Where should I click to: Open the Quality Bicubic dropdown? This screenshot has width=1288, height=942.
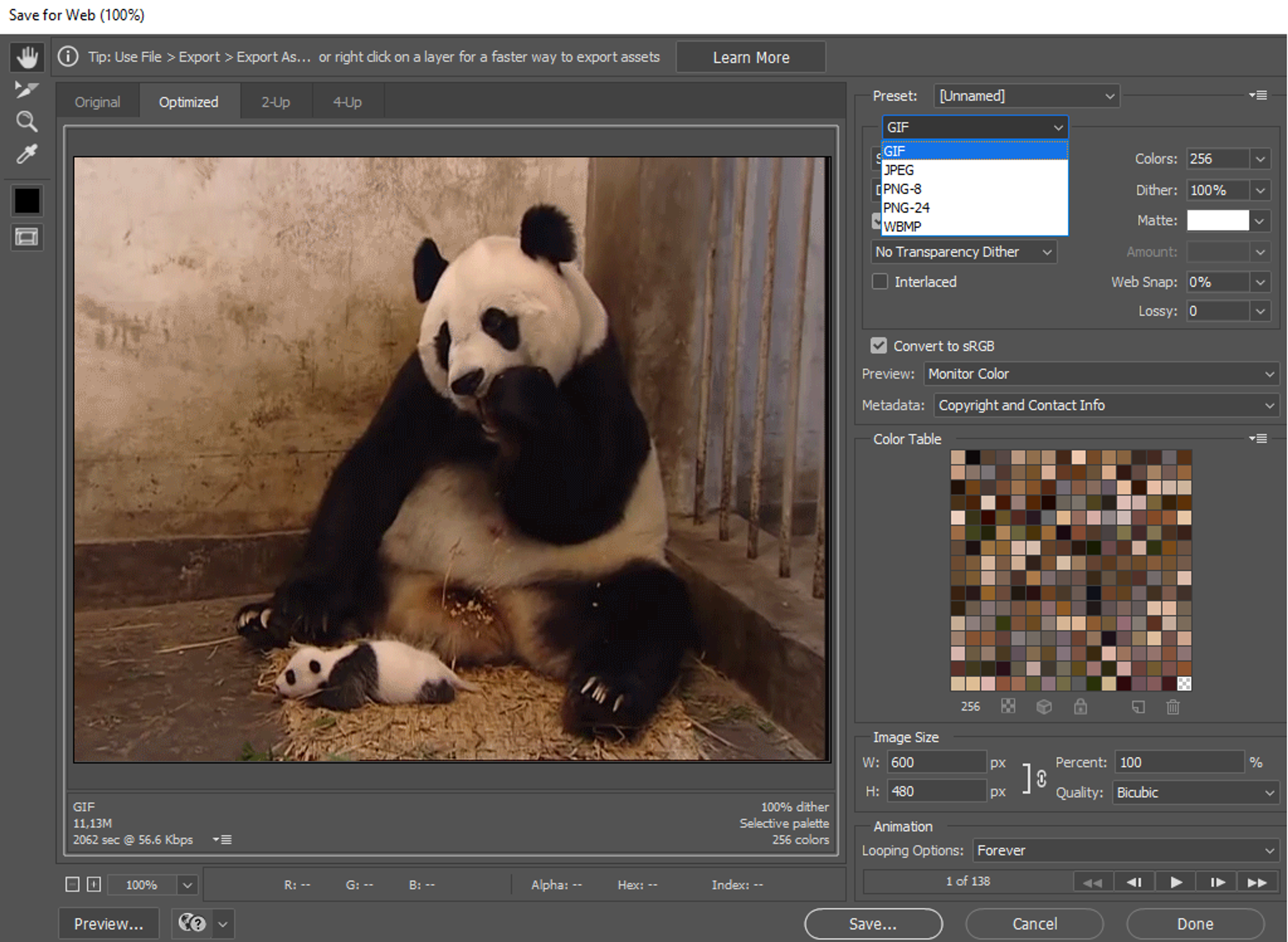(x=1195, y=793)
